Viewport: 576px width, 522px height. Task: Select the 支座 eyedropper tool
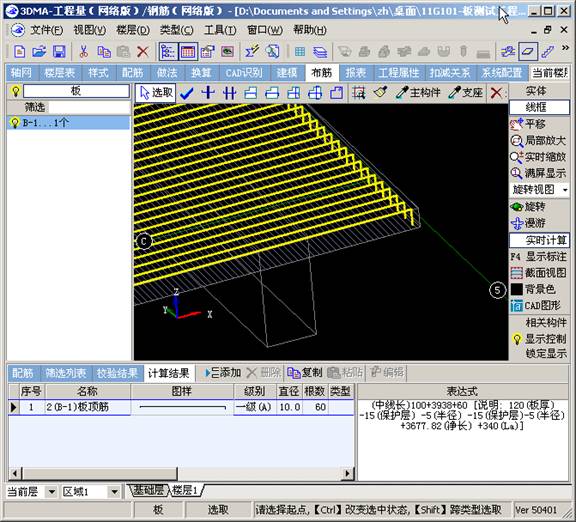point(465,93)
